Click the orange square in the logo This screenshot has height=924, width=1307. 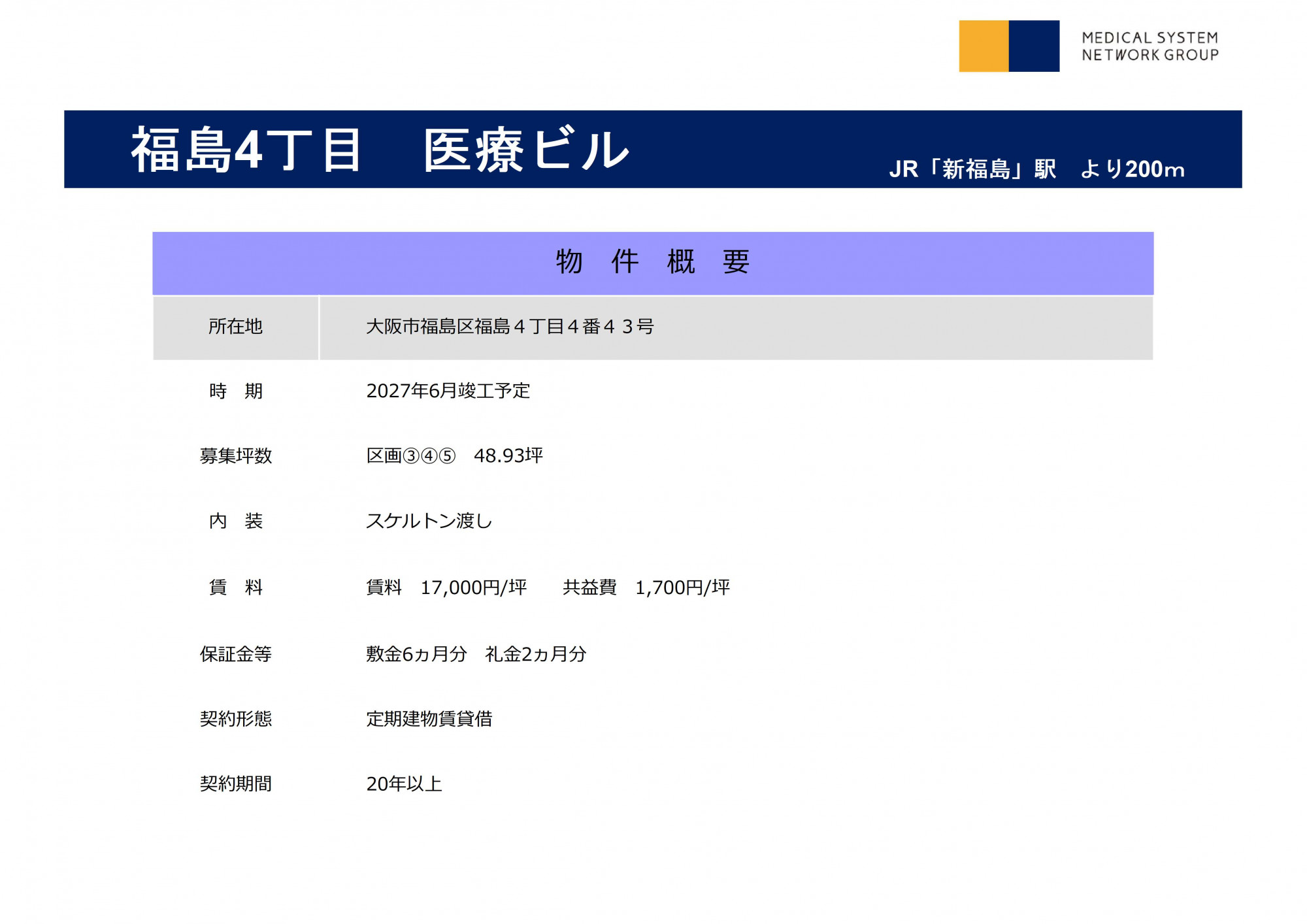coord(984,46)
